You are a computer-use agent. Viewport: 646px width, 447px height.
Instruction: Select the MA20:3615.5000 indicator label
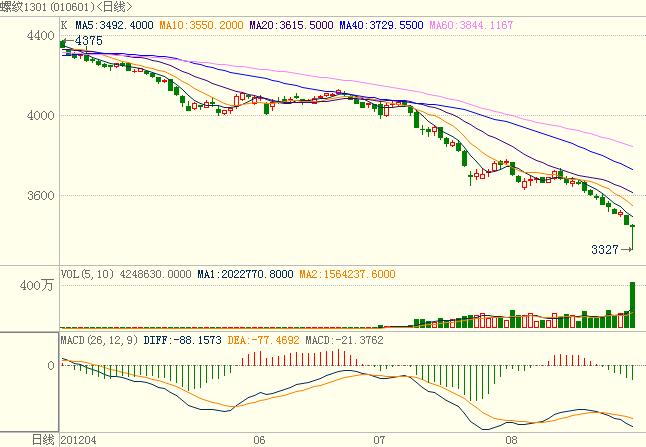tap(291, 25)
